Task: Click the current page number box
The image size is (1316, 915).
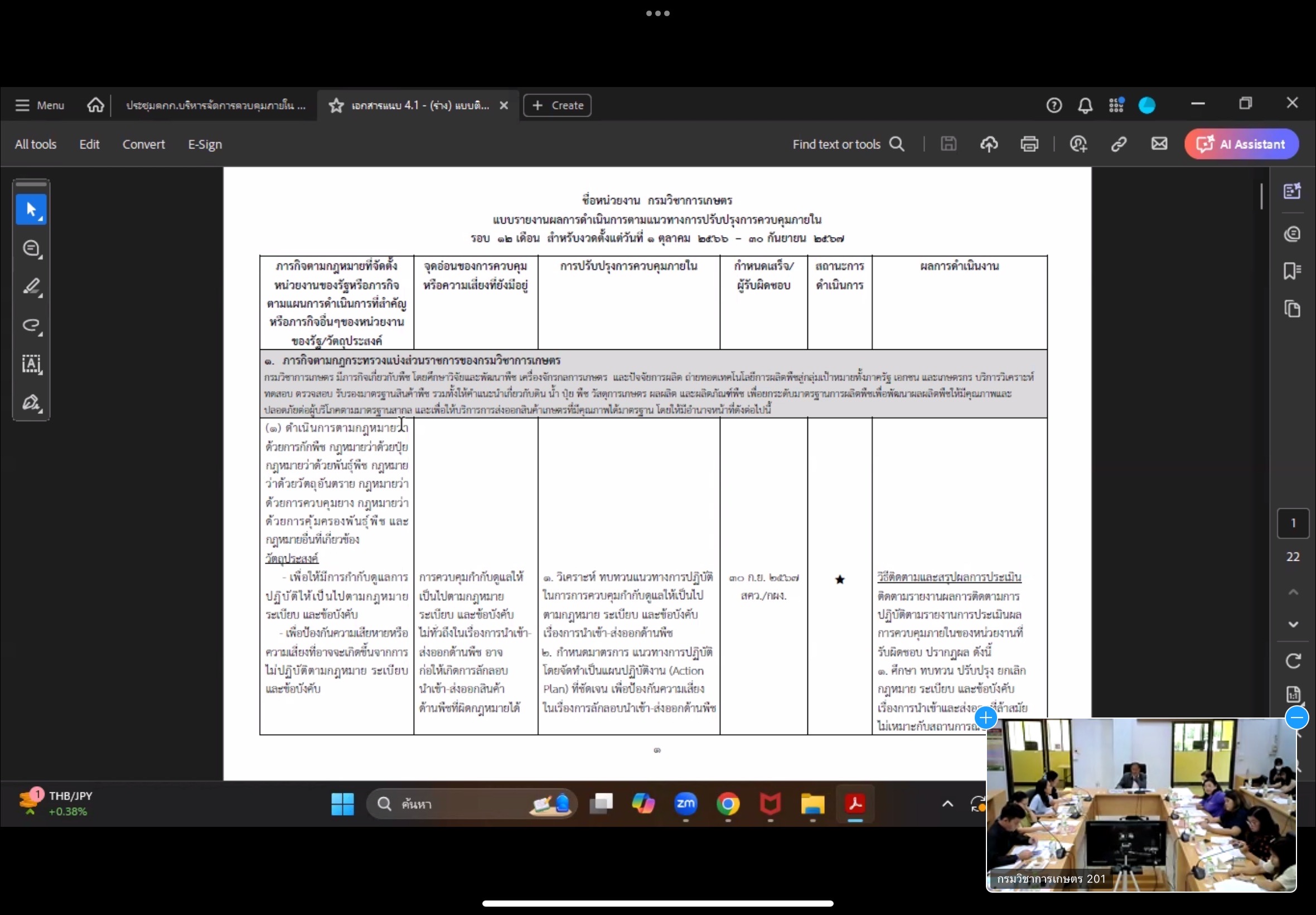Action: [x=1293, y=523]
